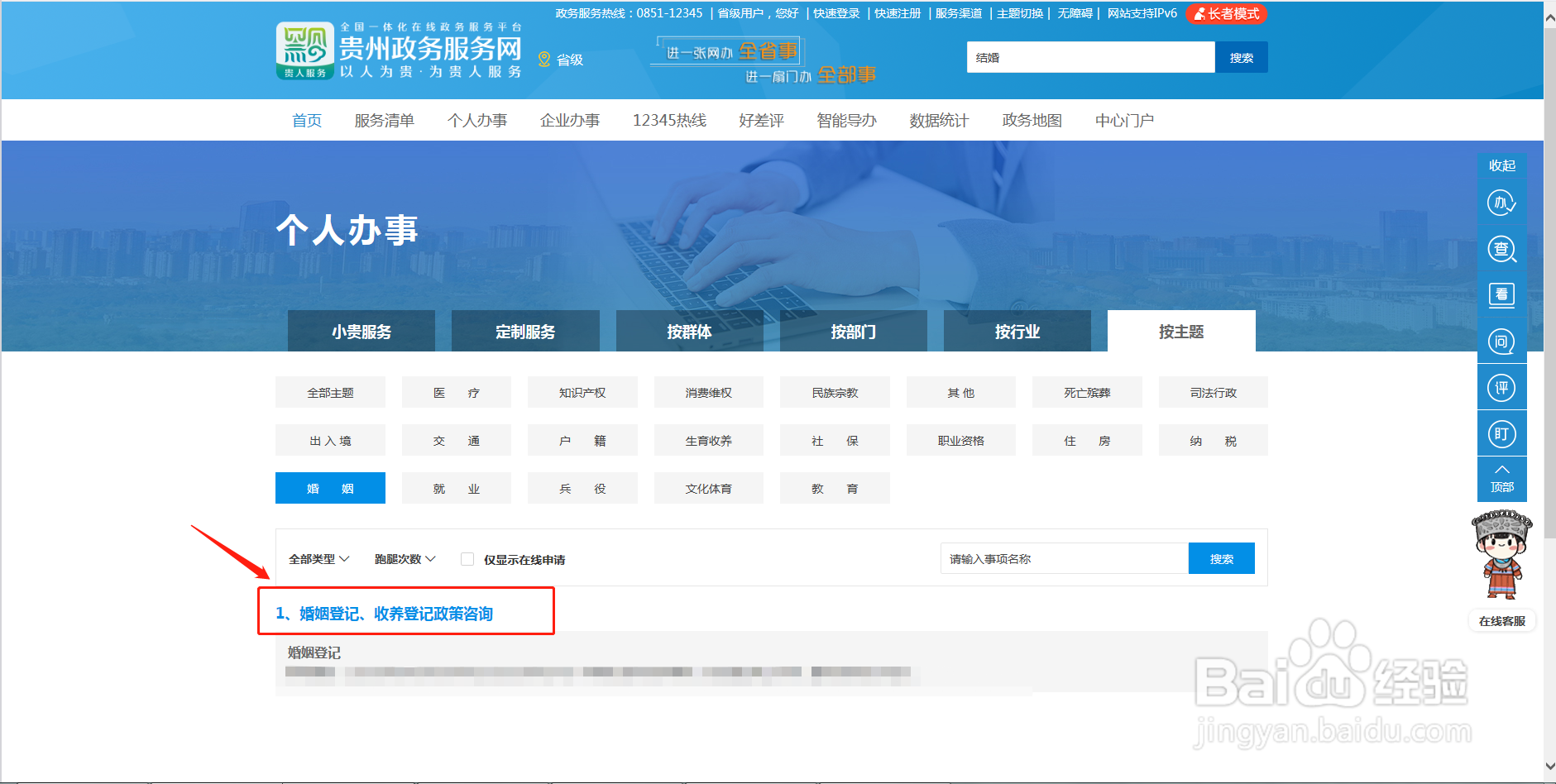Click the 查 search icon in right sidebar
The width and height of the screenshot is (1556, 784).
(x=1501, y=249)
